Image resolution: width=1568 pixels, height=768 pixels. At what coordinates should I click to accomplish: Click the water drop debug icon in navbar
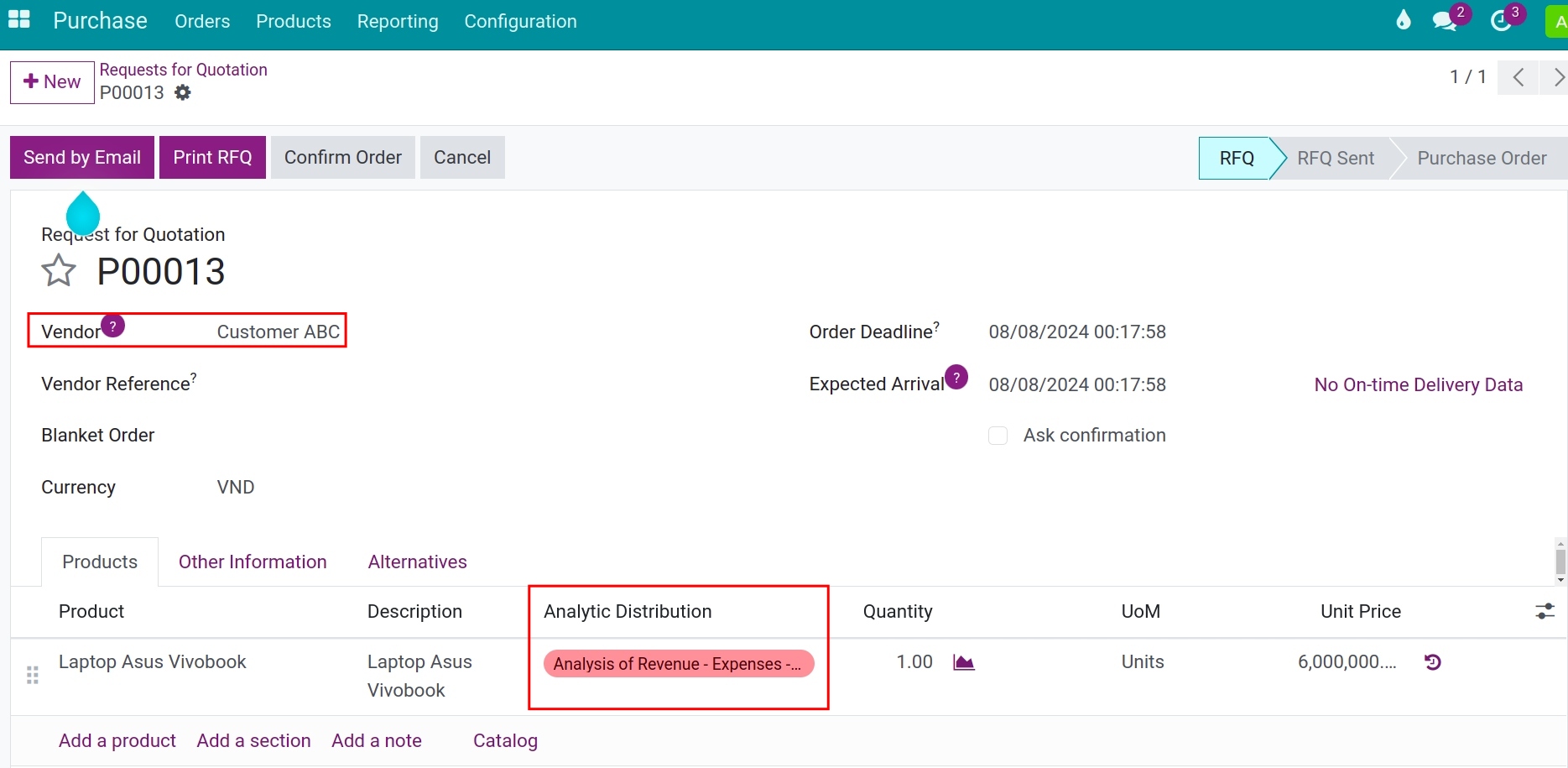1404,20
